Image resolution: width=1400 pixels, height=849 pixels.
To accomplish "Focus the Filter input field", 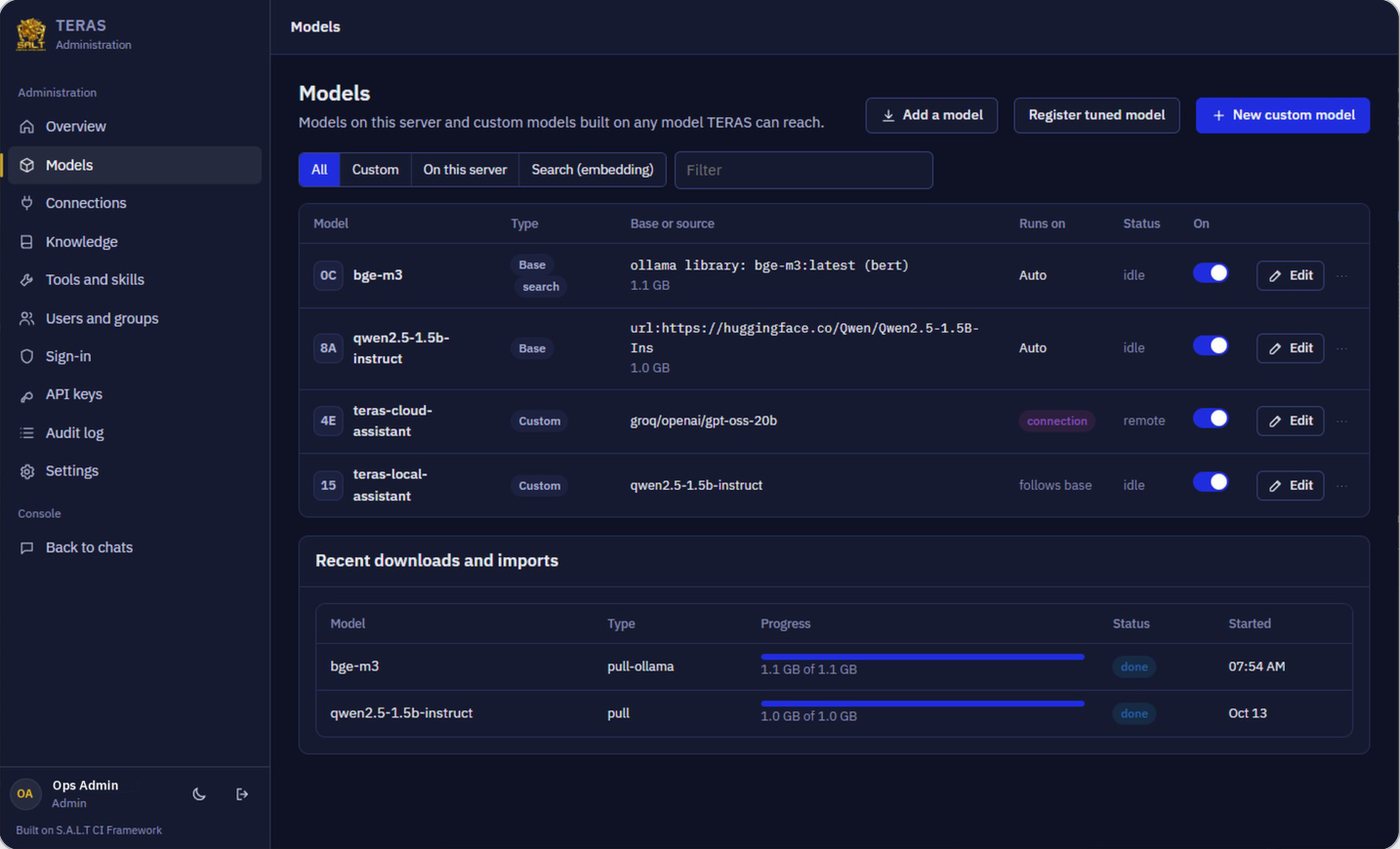I will [804, 170].
